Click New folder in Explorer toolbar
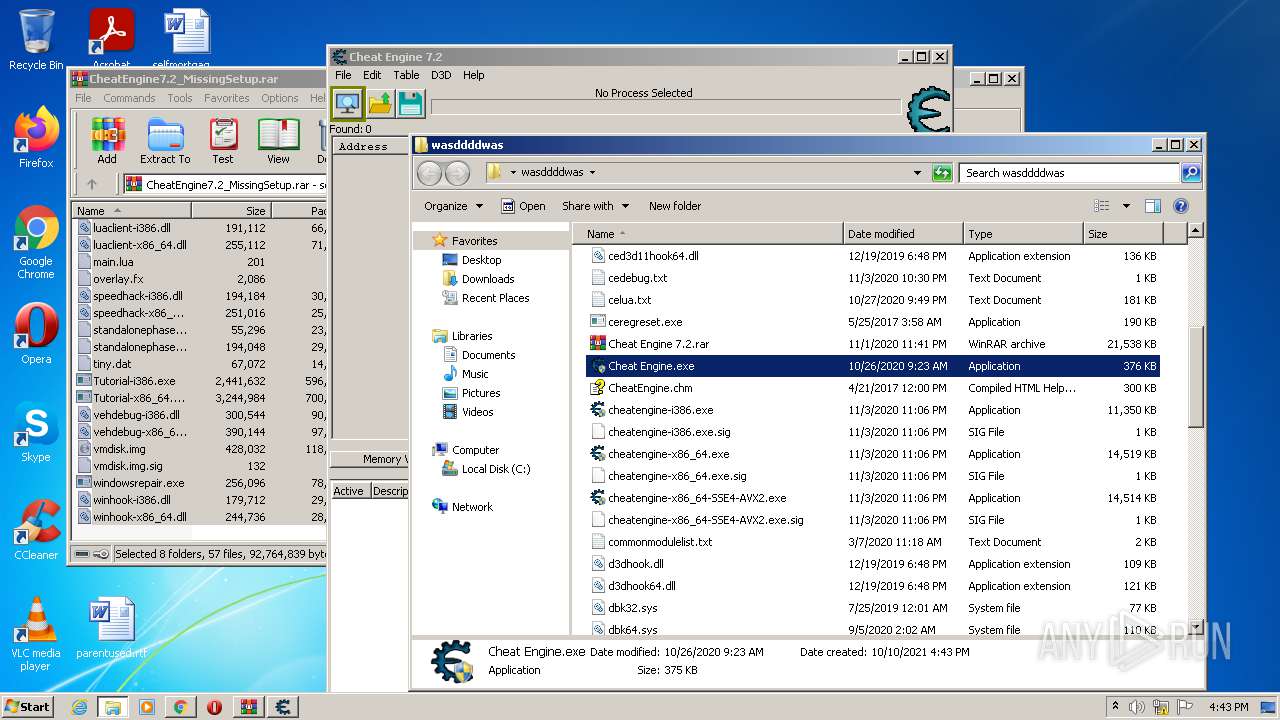Screen dimensions: 1280x720 pos(675,206)
